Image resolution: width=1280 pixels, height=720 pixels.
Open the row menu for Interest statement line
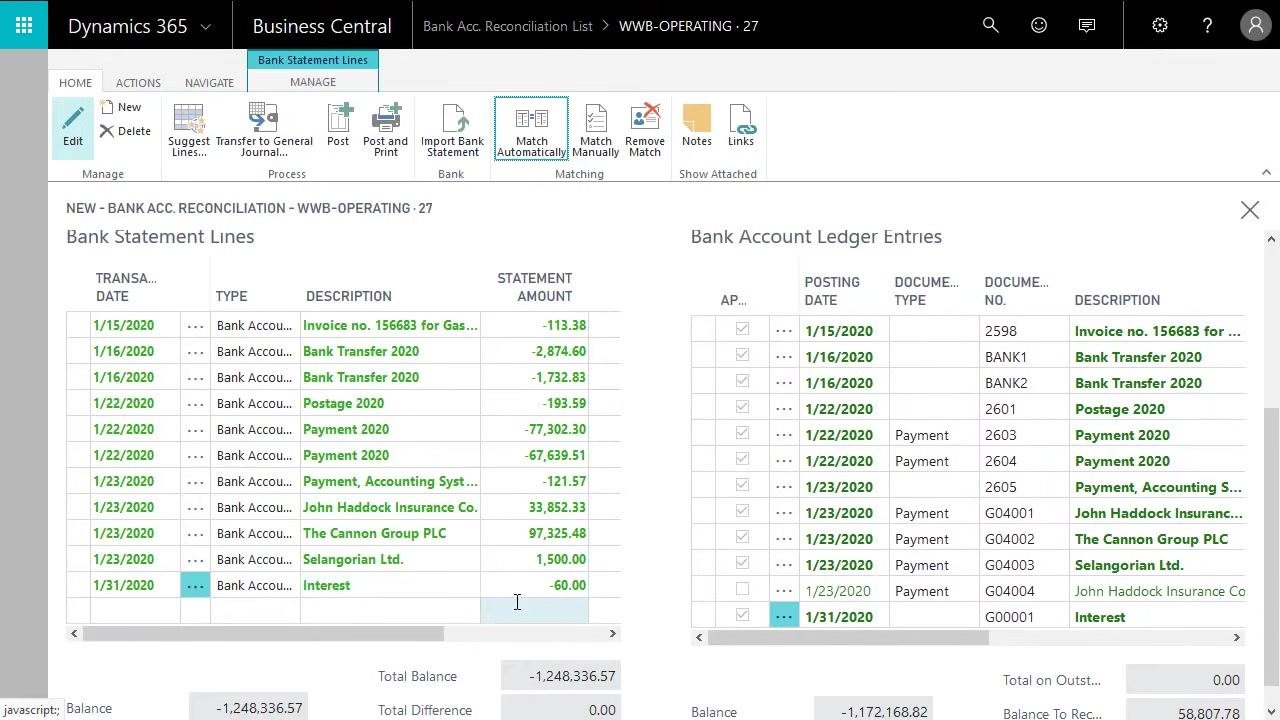[195, 585]
